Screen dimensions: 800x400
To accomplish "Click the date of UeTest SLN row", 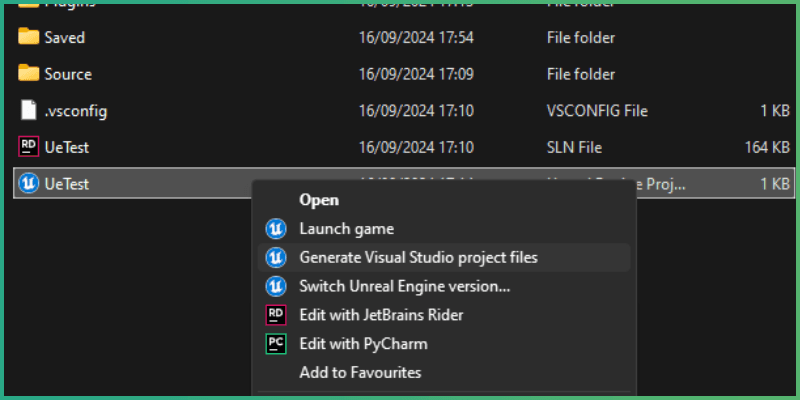I will click(416, 147).
